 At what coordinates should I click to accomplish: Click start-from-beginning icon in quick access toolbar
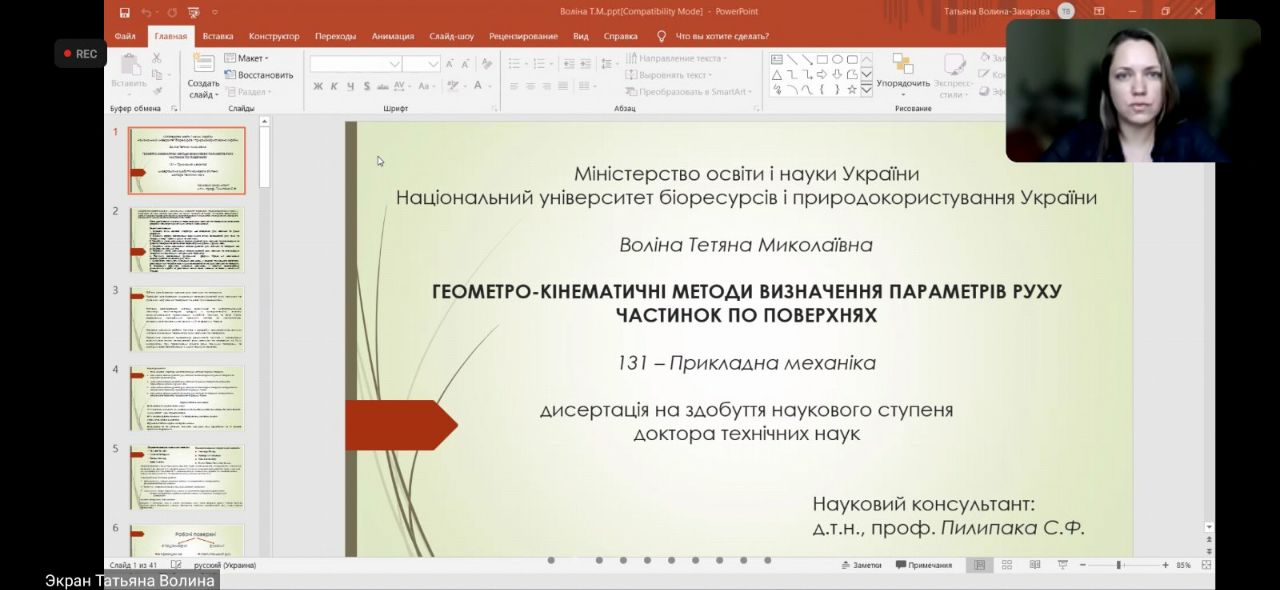tap(193, 12)
